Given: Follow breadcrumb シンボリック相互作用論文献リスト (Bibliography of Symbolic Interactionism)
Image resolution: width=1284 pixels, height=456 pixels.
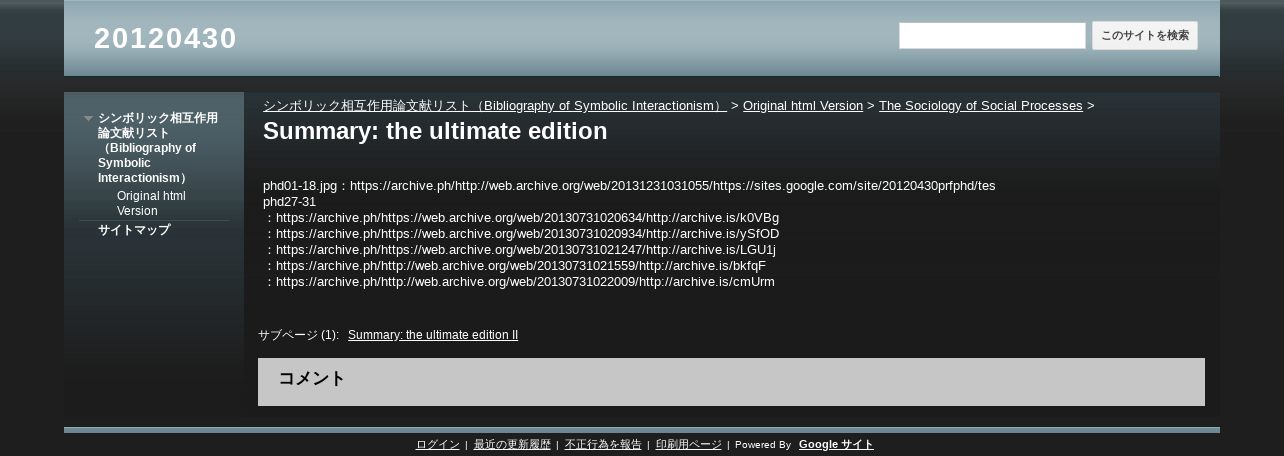Looking at the screenshot, I should pyautogui.click(x=495, y=105).
